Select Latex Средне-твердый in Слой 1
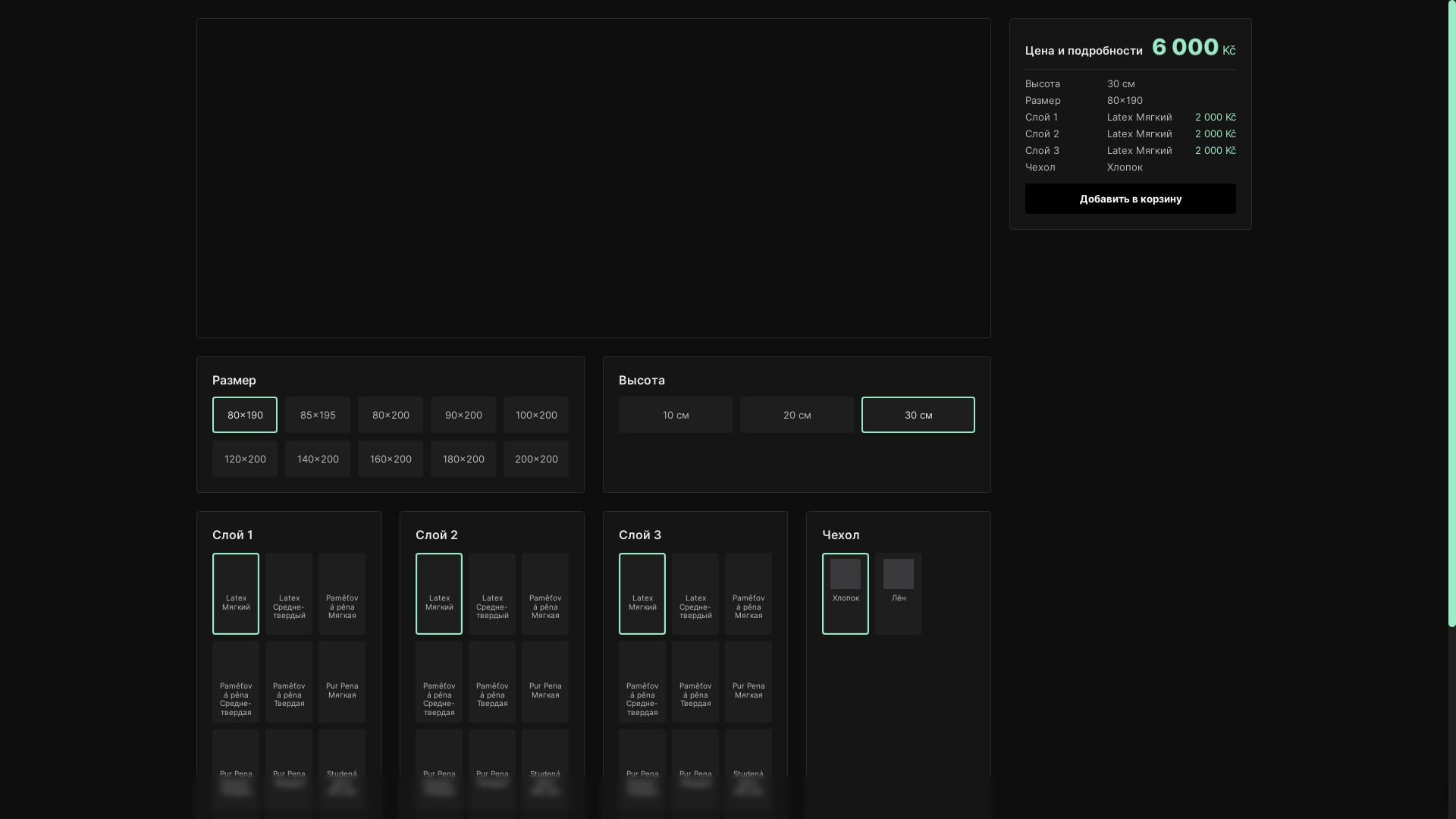The height and width of the screenshot is (819, 1456). coord(289,594)
